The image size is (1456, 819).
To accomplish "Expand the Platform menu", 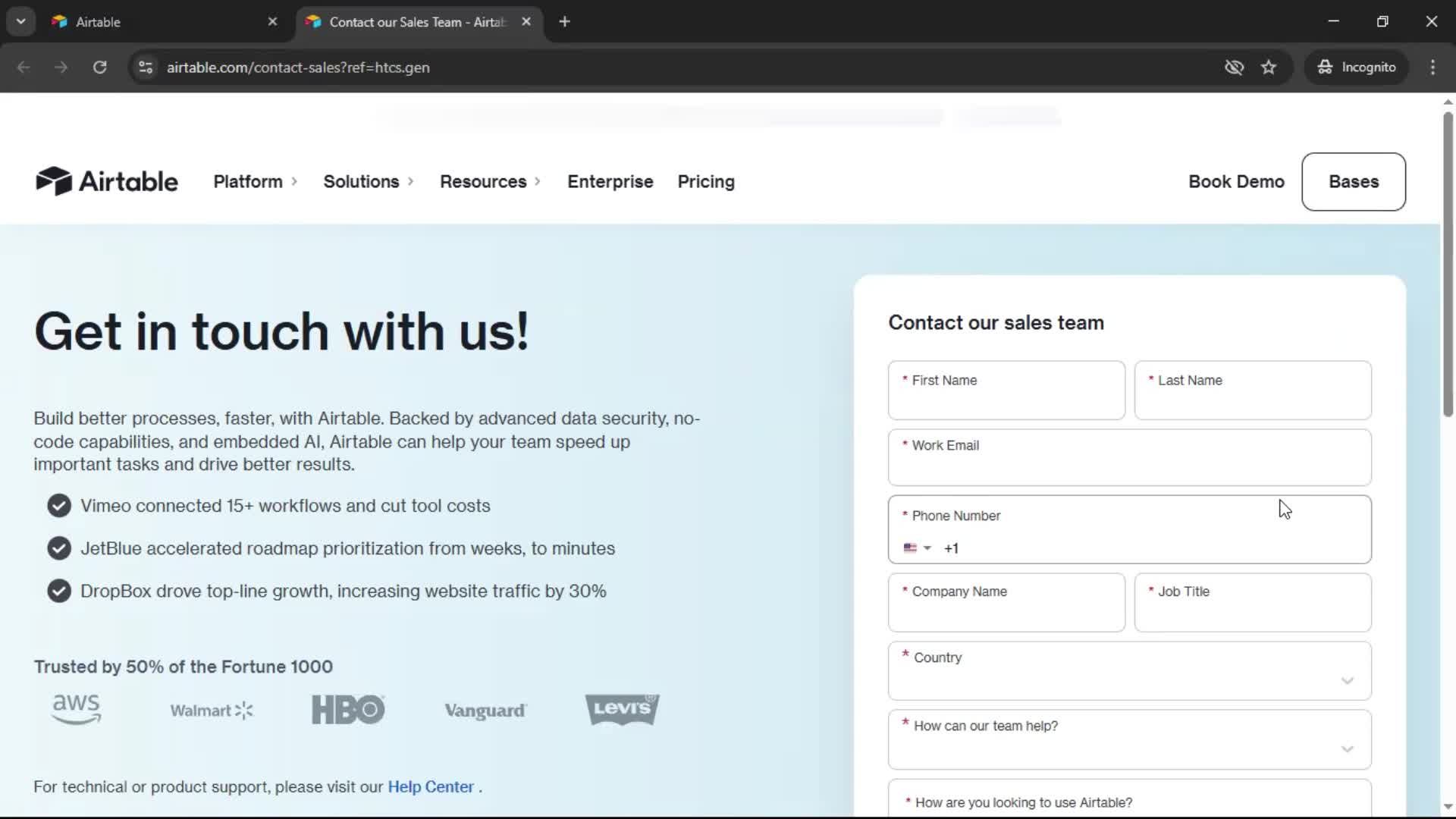I will [255, 182].
